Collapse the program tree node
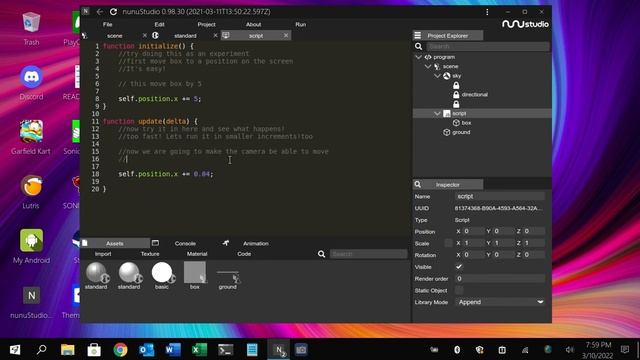The image size is (640, 360). 418,57
